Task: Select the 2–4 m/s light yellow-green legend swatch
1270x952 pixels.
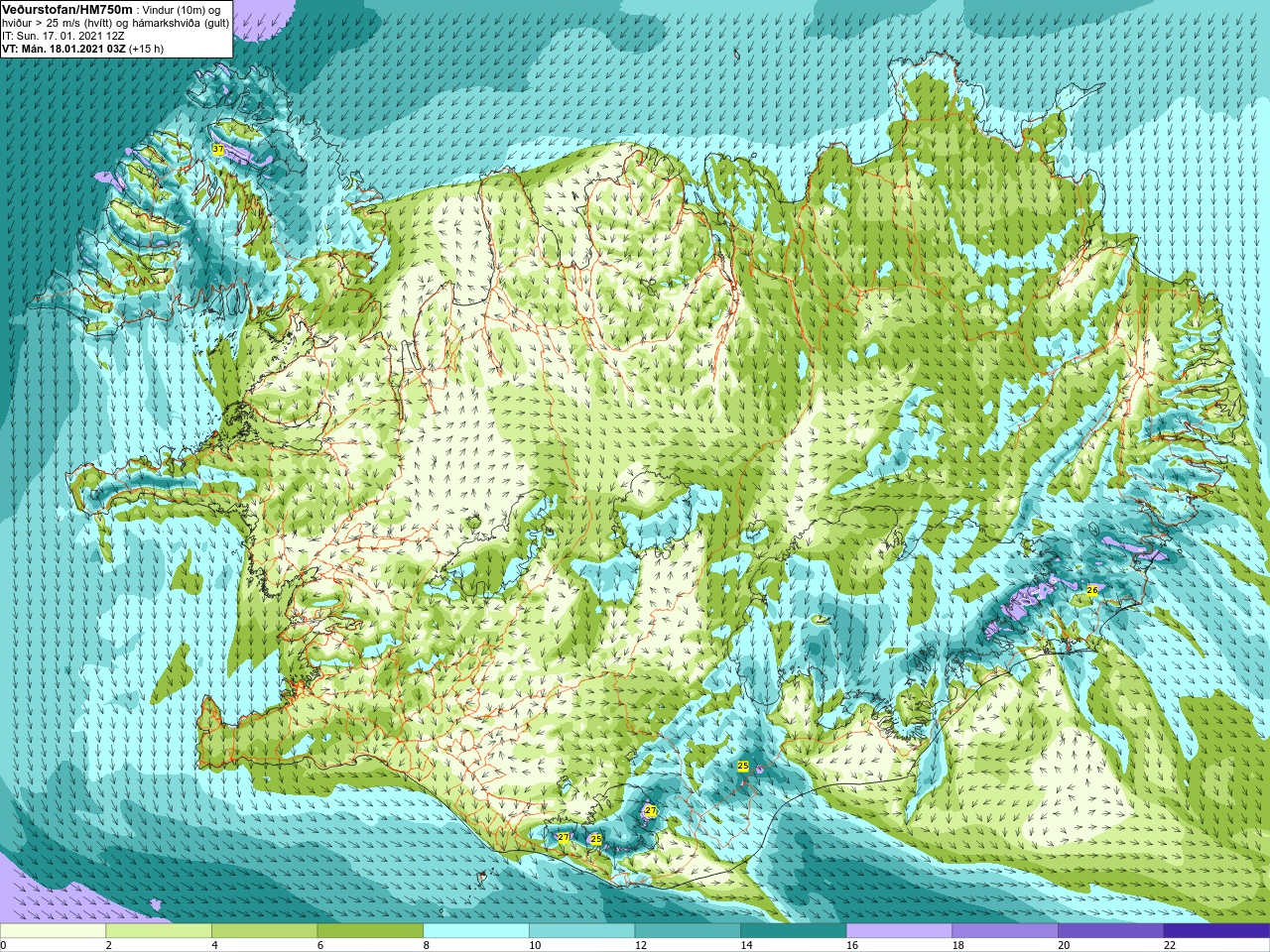Action: 159,930
